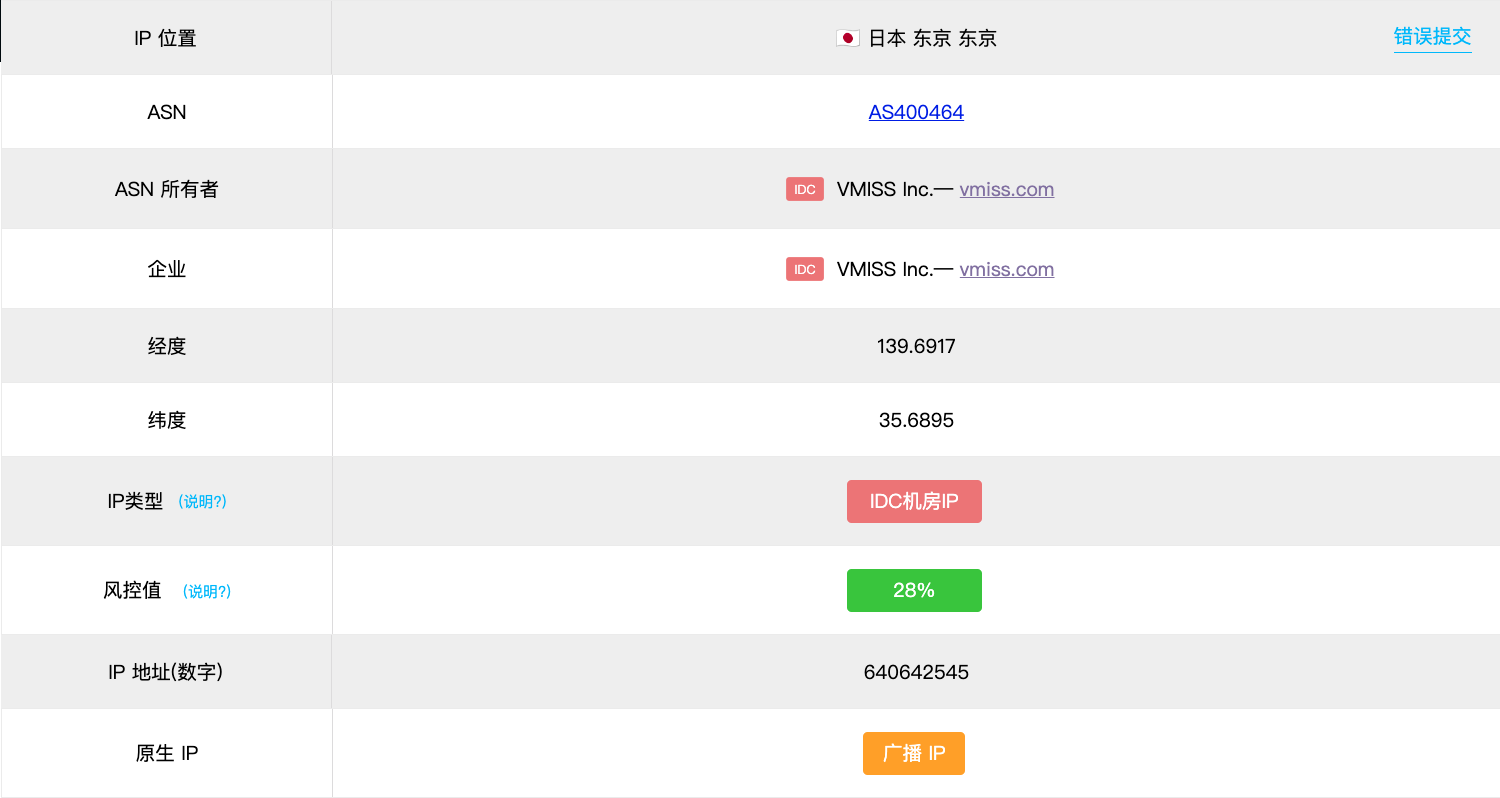The image size is (1500, 798).
Task: Open vmiss.com link in ASN 所有者 row
Action: pyautogui.click(x=1006, y=189)
